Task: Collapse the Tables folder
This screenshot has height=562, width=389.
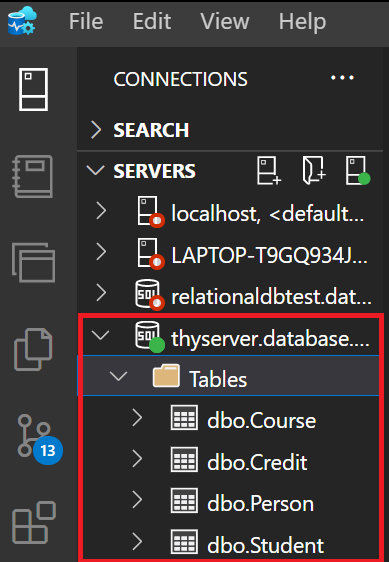Action: tap(118, 376)
